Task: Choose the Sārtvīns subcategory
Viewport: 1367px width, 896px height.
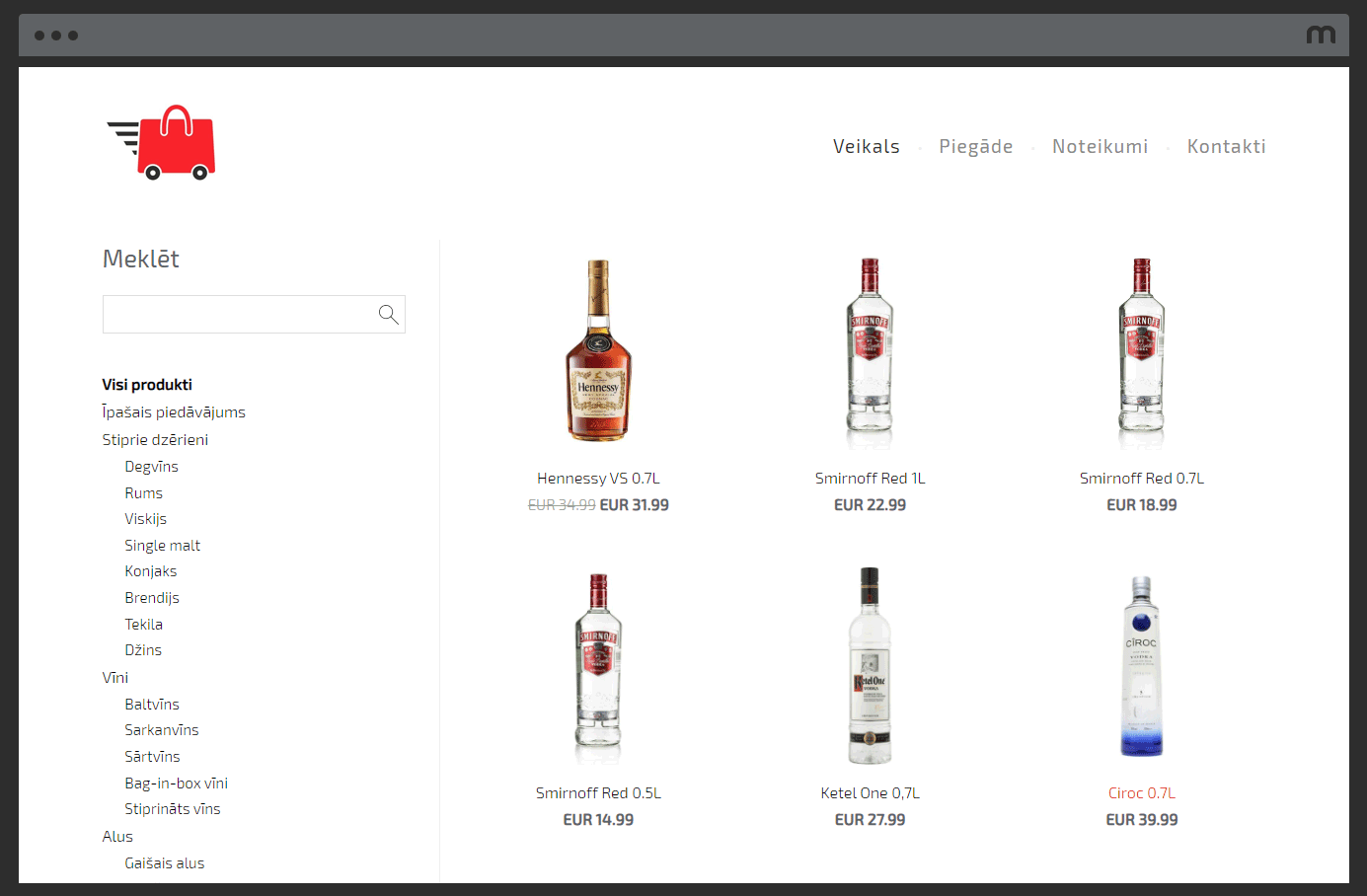Action: point(153,757)
